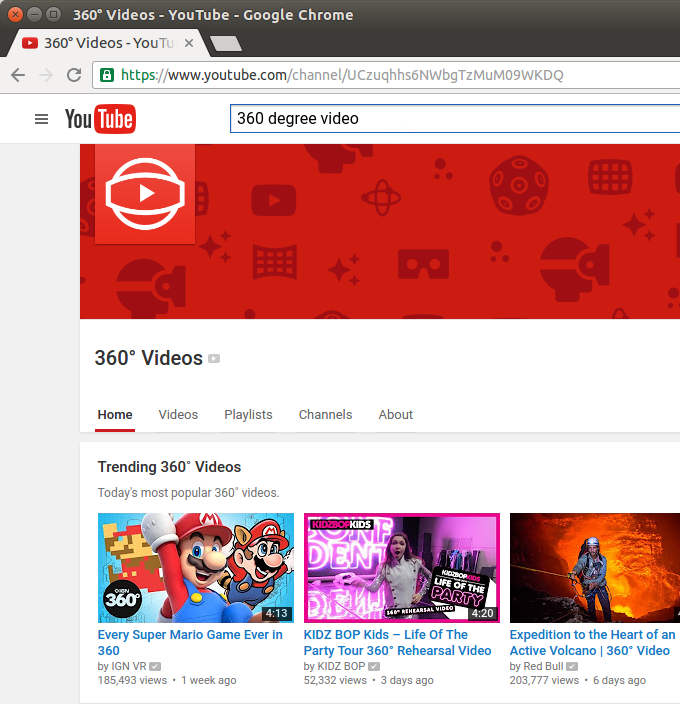Open 'KIDZ BOP Kids – Life Of The Party Tour' title
The height and width of the screenshot is (704, 680).
coord(398,642)
